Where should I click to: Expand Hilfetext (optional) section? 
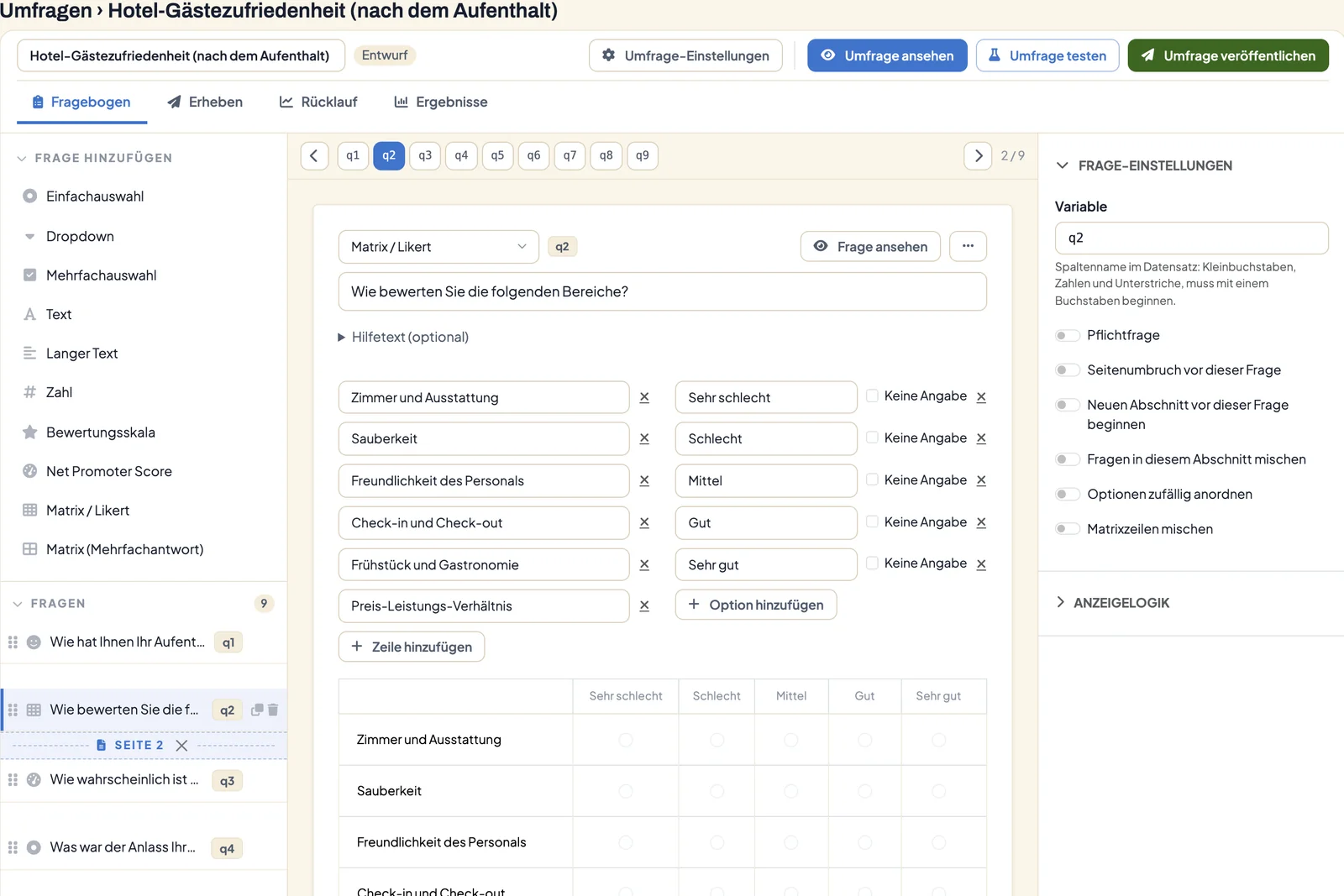click(403, 337)
